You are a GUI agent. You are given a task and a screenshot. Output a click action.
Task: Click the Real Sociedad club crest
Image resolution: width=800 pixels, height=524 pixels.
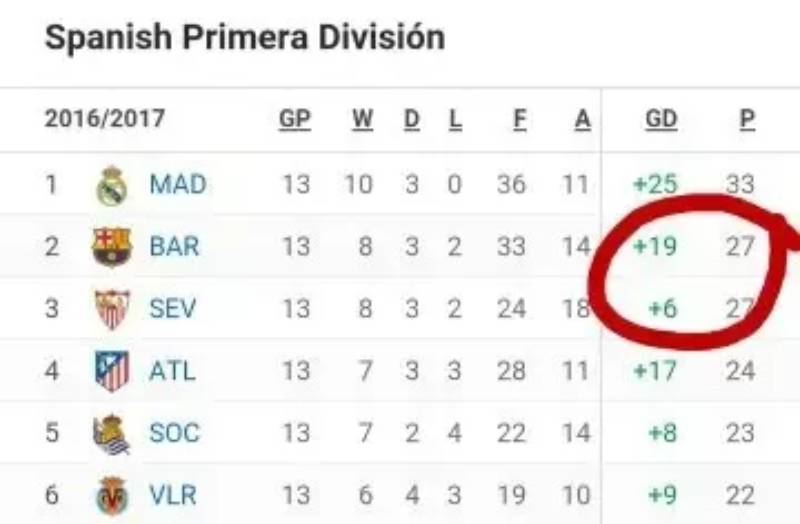(112, 434)
